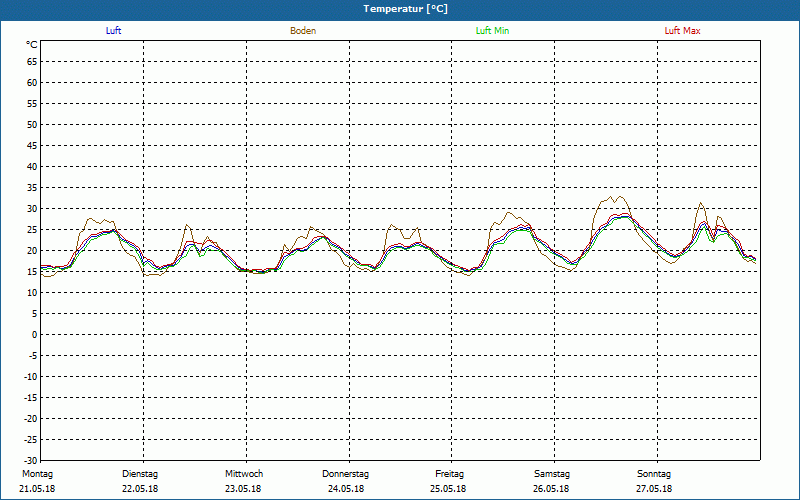
Task: Click the blue Luft legend label
Action: tap(113, 31)
